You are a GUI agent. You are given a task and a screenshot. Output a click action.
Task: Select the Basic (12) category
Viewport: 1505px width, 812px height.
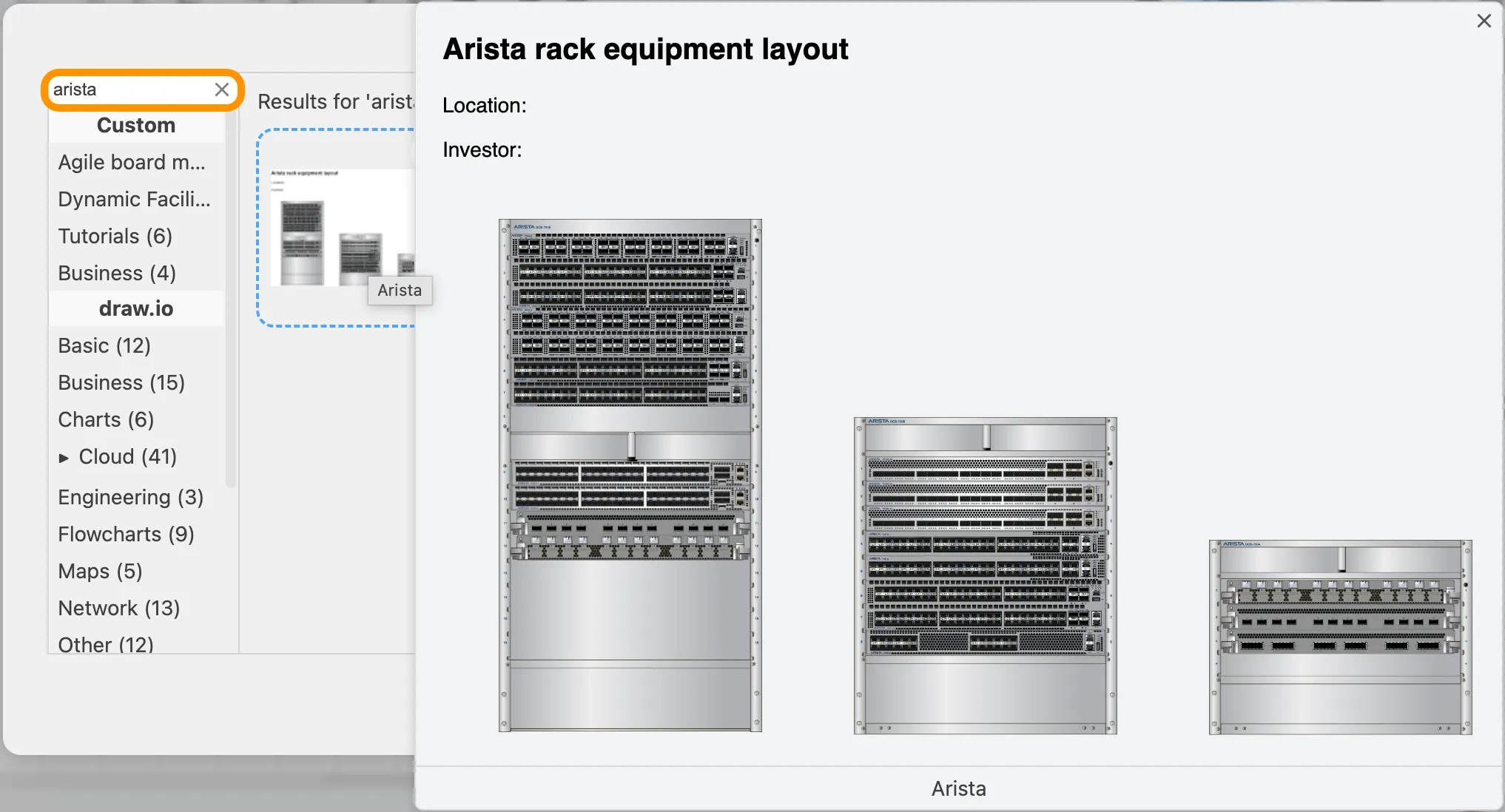tap(136, 345)
